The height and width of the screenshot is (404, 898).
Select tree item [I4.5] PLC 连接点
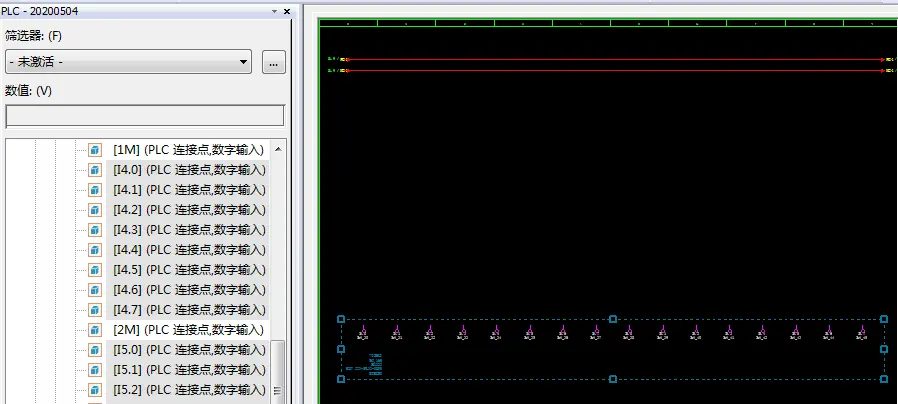(x=189, y=270)
